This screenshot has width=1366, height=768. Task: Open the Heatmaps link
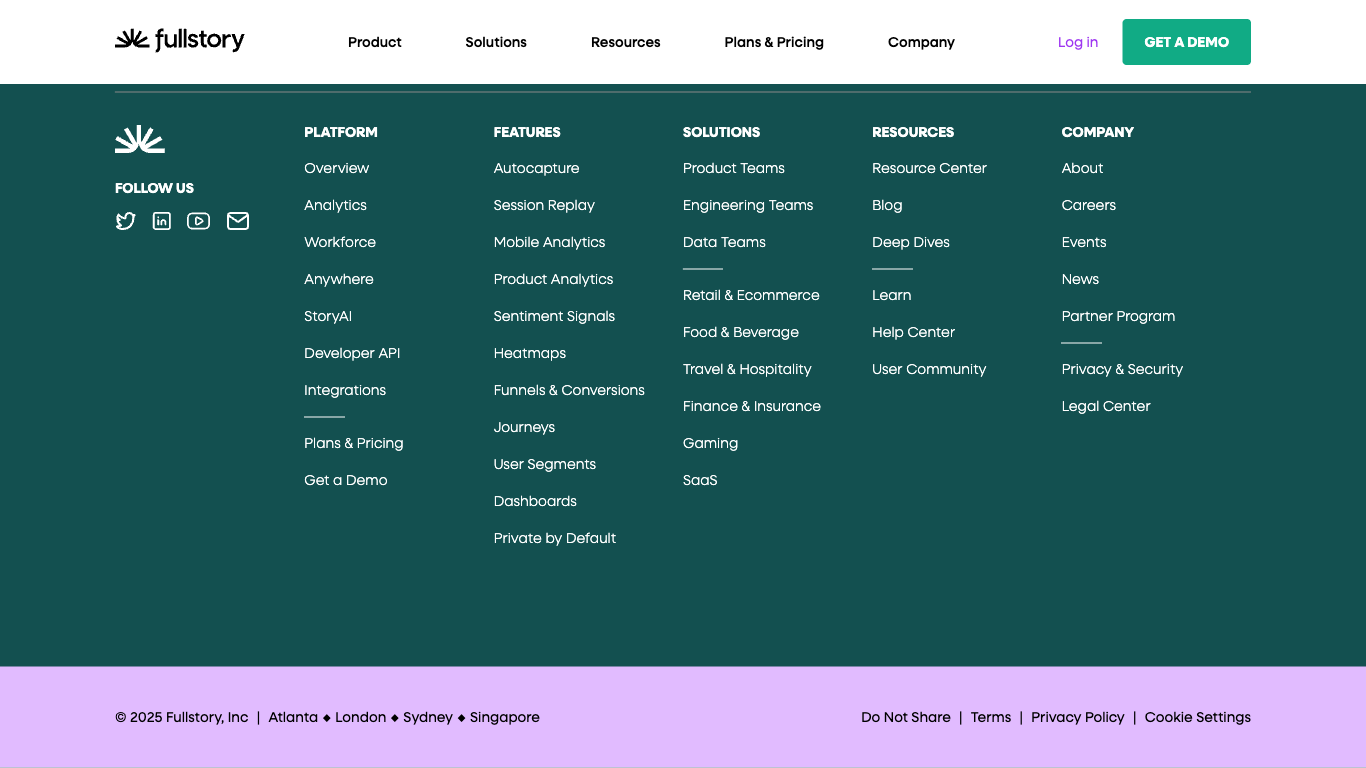coord(530,353)
